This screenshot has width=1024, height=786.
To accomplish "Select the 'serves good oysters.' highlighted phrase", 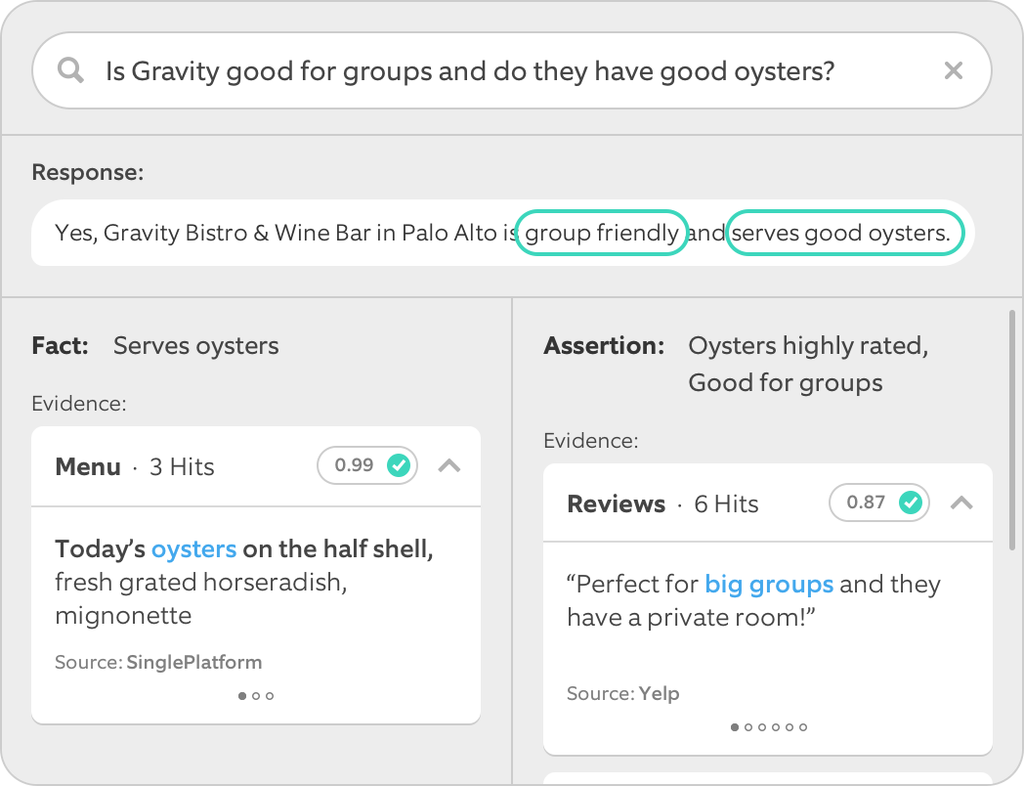I will coord(845,232).
